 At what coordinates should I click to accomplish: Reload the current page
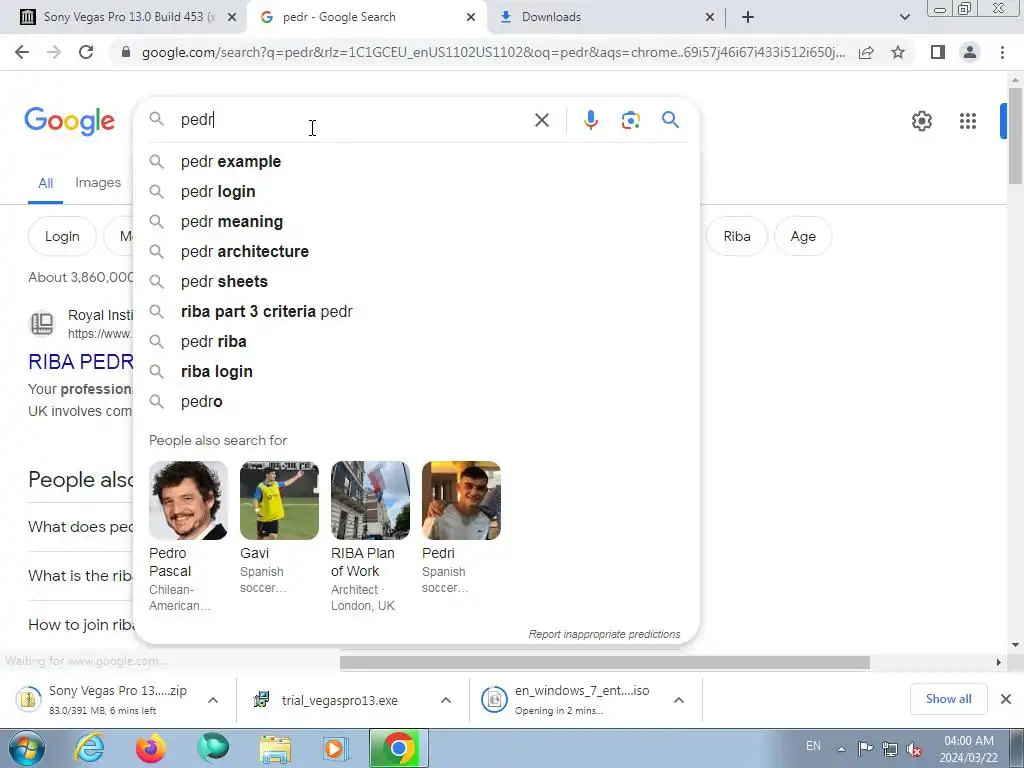pyautogui.click(x=86, y=52)
